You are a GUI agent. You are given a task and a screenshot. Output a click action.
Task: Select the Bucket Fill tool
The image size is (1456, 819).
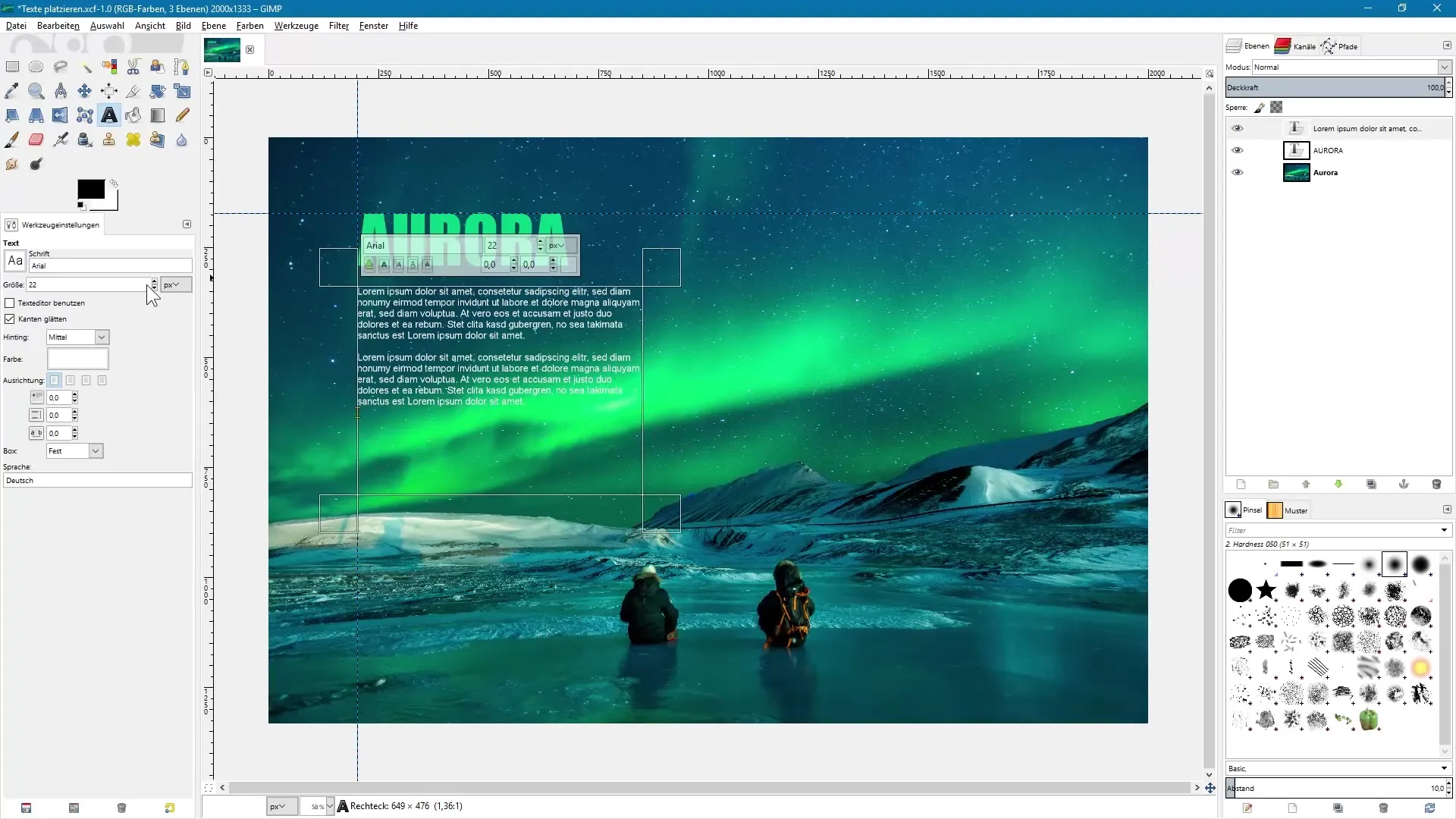pos(133,115)
